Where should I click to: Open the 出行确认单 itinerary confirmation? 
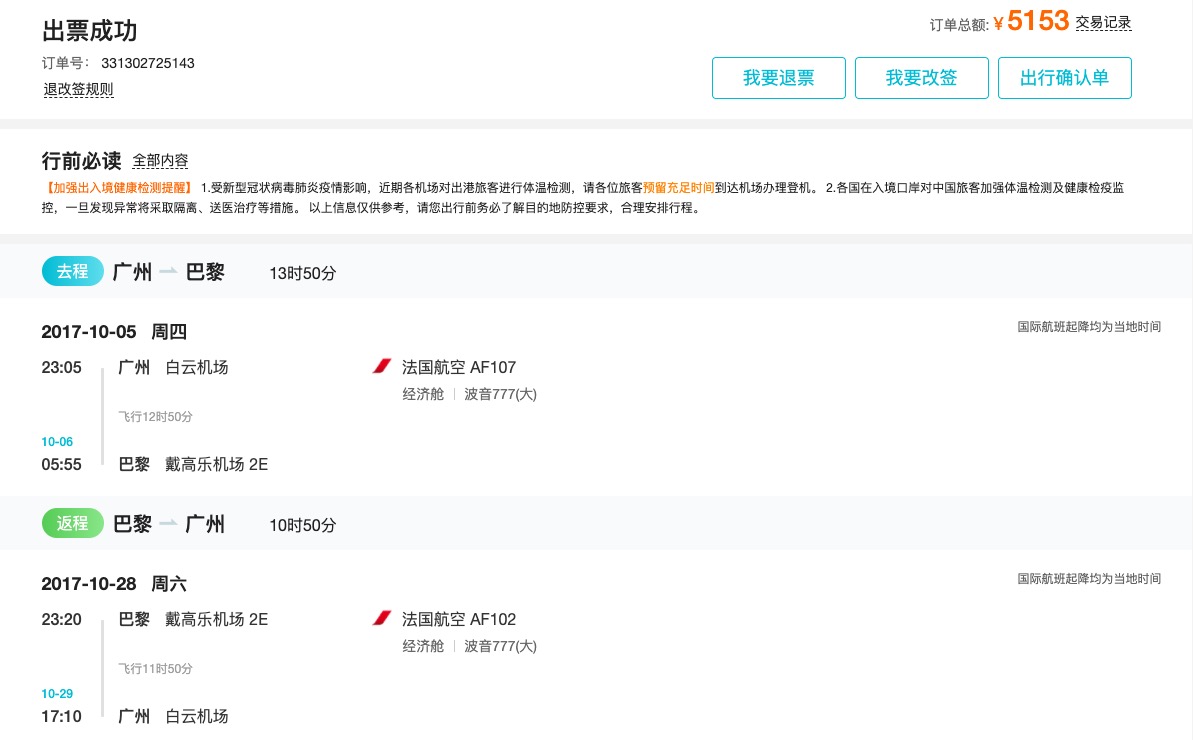[x=1064, y=78]
